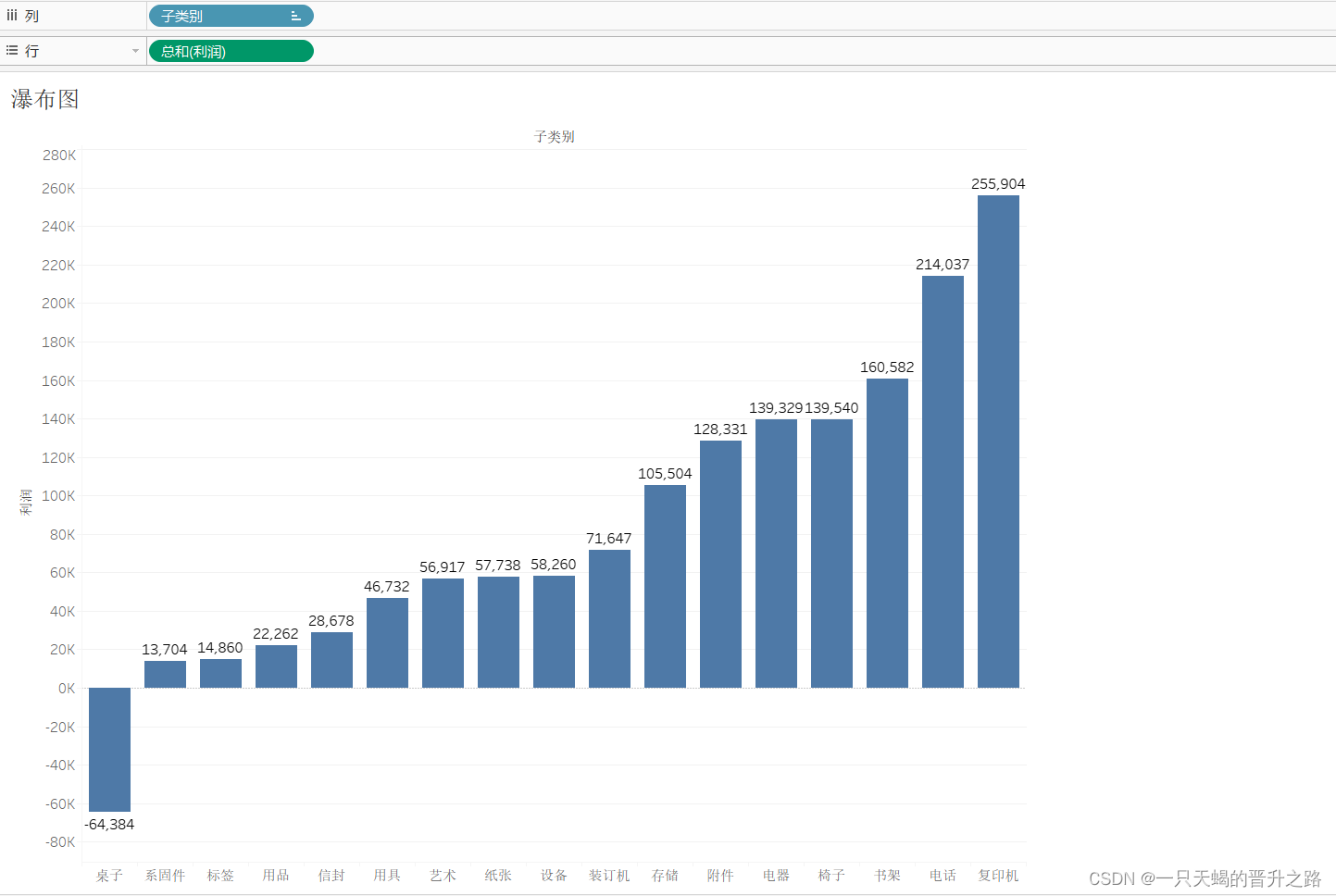Click the 利润 vertical axis title
The height and width of the screenshot is (896, 1336).
coord(26,502)
